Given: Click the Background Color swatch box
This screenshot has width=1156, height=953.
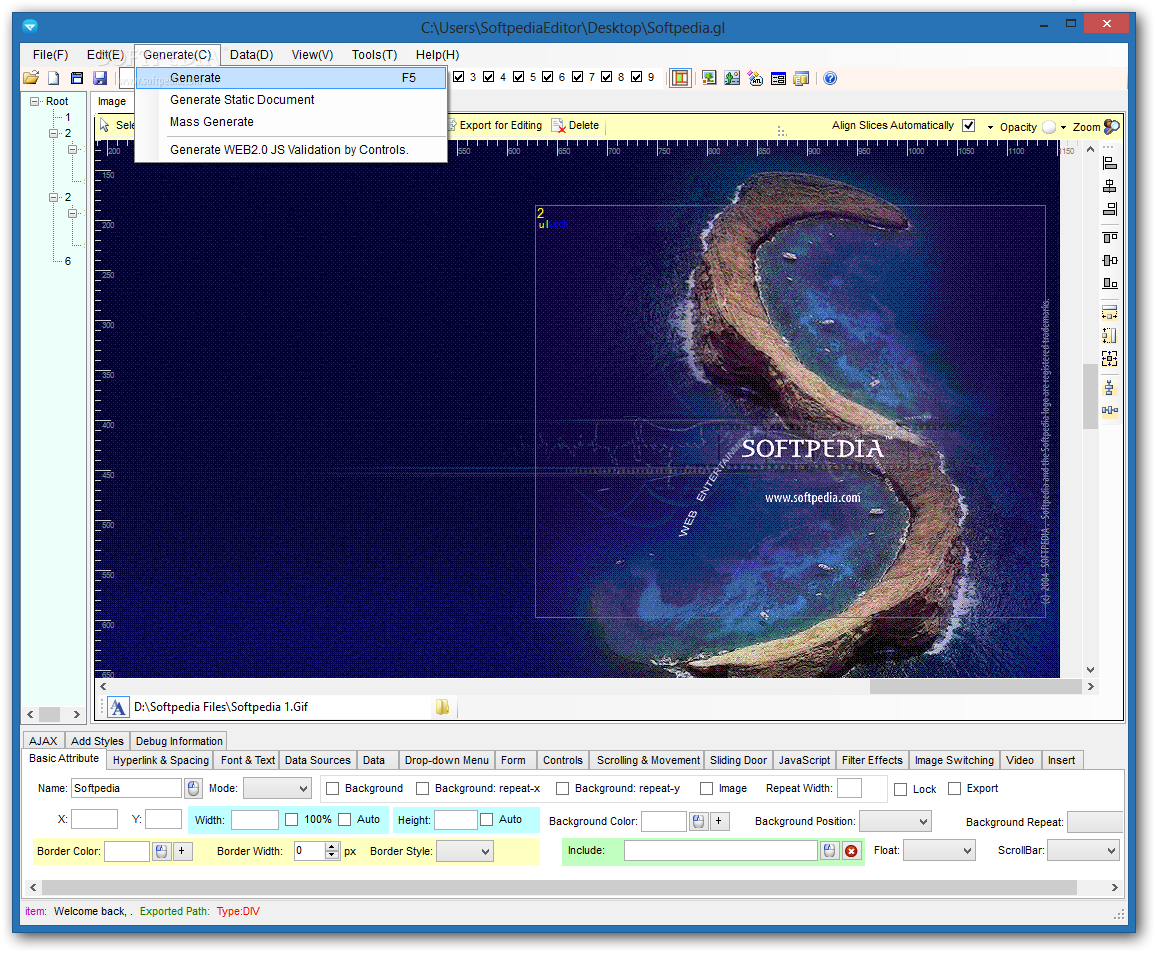Looking at the screenshot, I should [664, 821].
